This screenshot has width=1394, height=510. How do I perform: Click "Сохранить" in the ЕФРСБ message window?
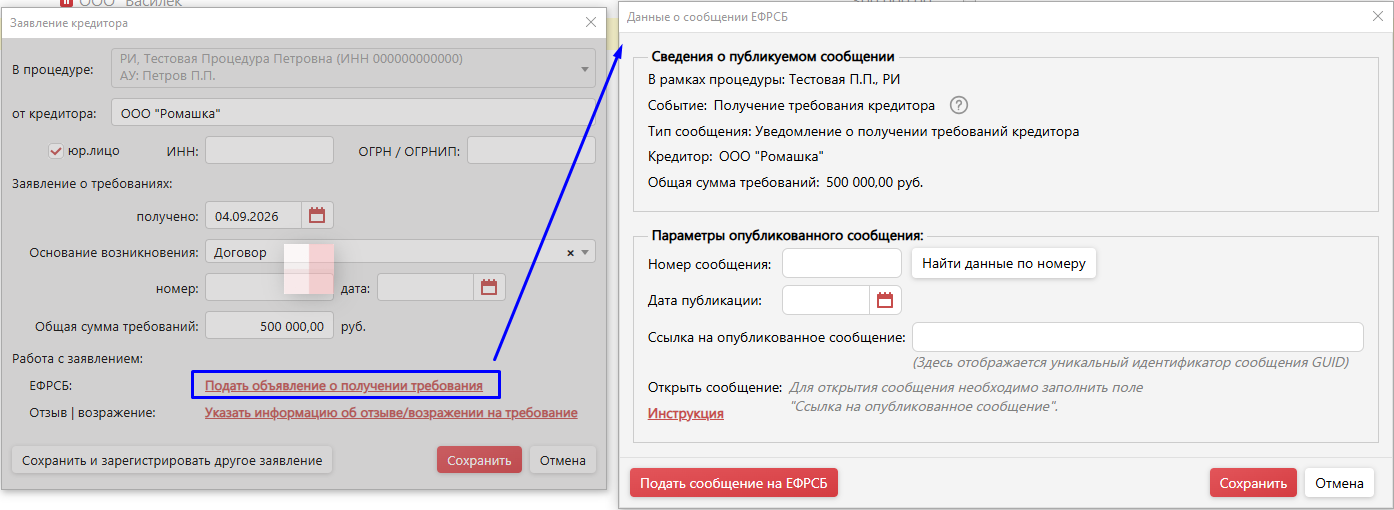pyautogui.click(x=1253, y=483)
